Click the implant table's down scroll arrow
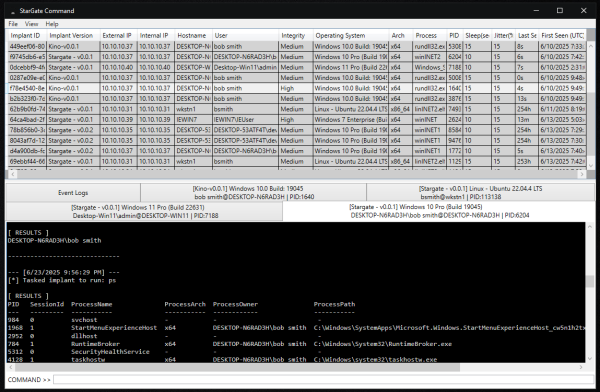This screenshot has height=392, width=600. 590,166
